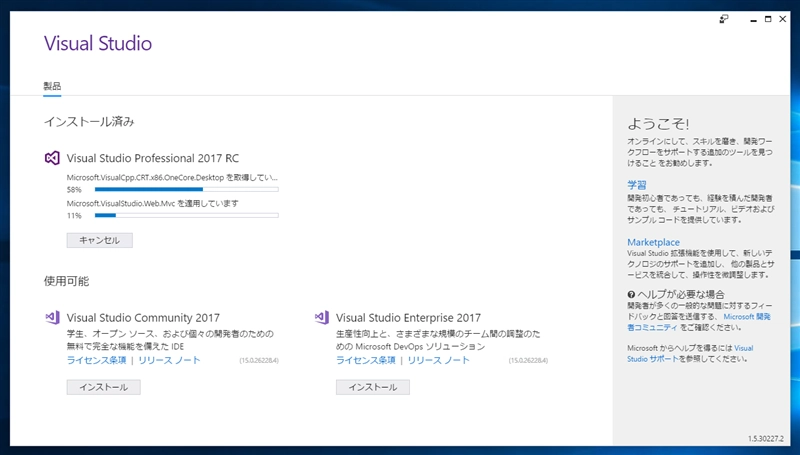Click the 11% percentage label
Image resolution: width=800 pixels, height=455 pixels.
[x=74, y=215]
